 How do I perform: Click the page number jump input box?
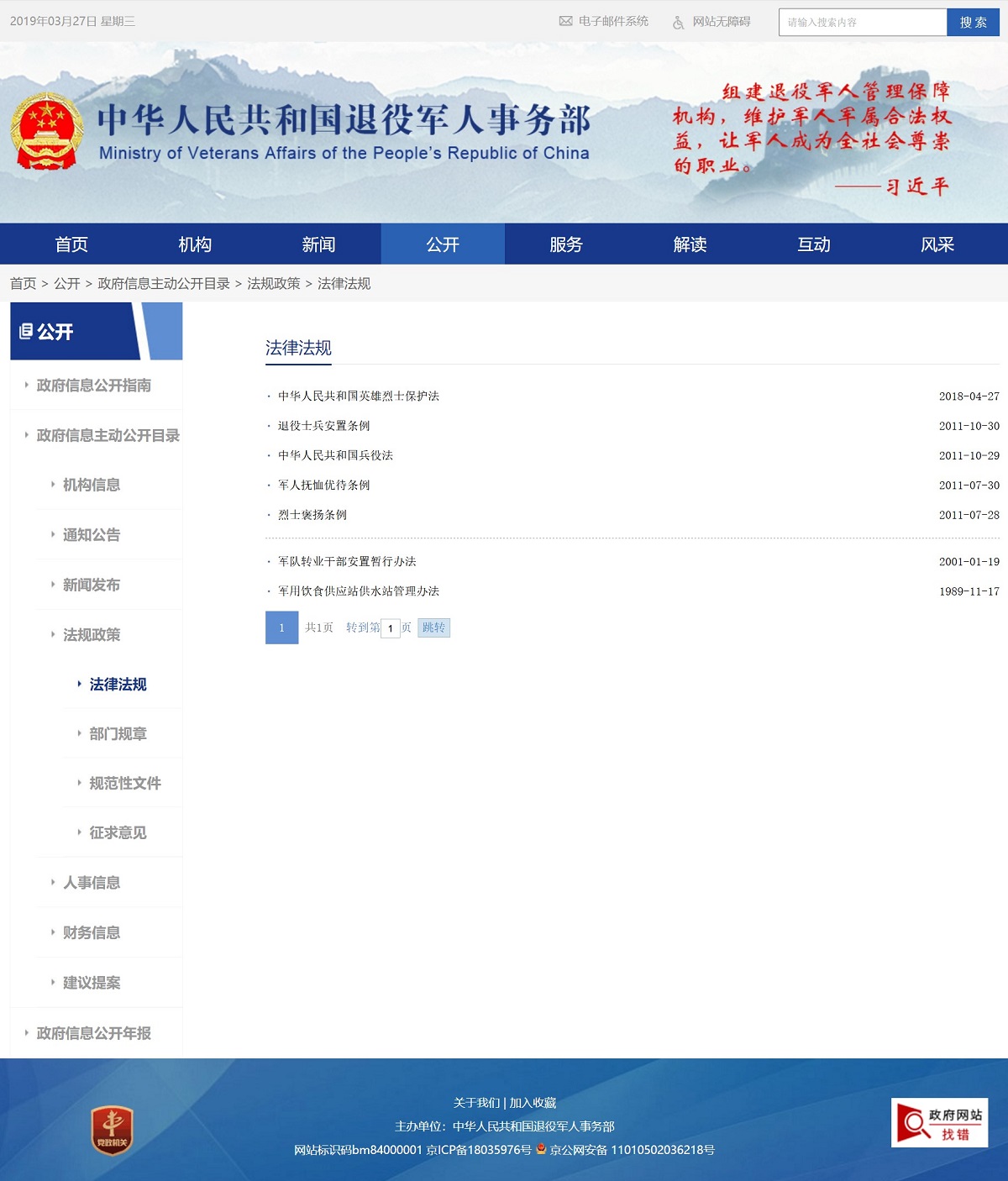(x=391, y=628)
